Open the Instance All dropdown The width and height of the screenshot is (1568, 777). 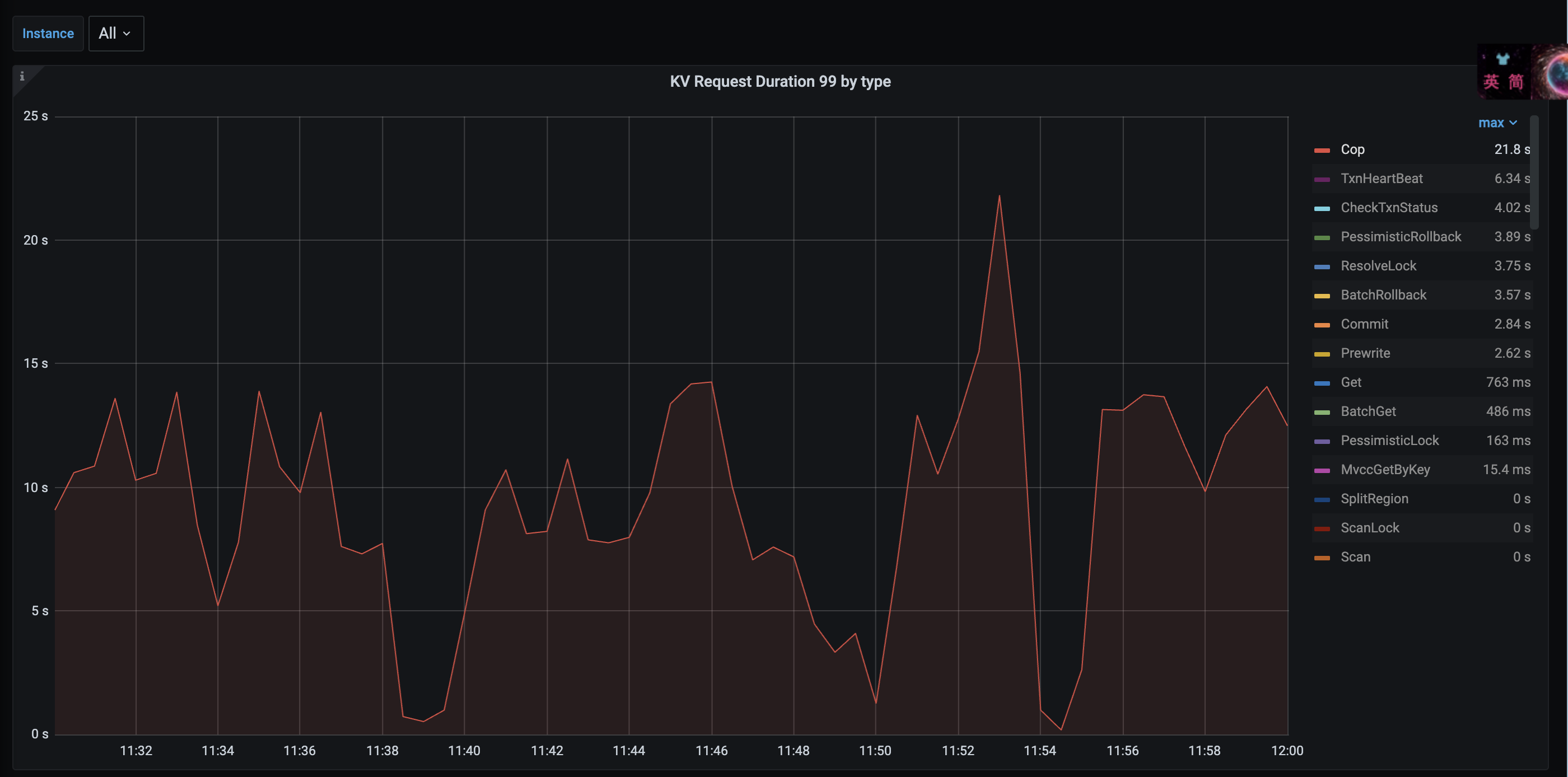[x=116, y=34]
